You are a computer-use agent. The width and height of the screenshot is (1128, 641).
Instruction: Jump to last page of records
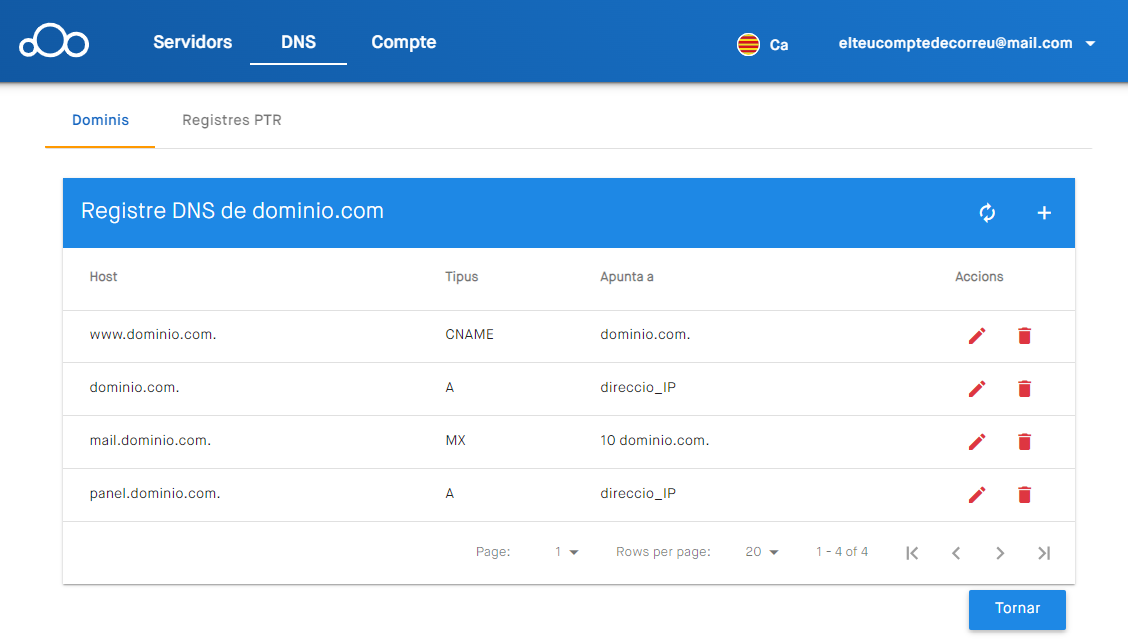(x=1044, y=553)
